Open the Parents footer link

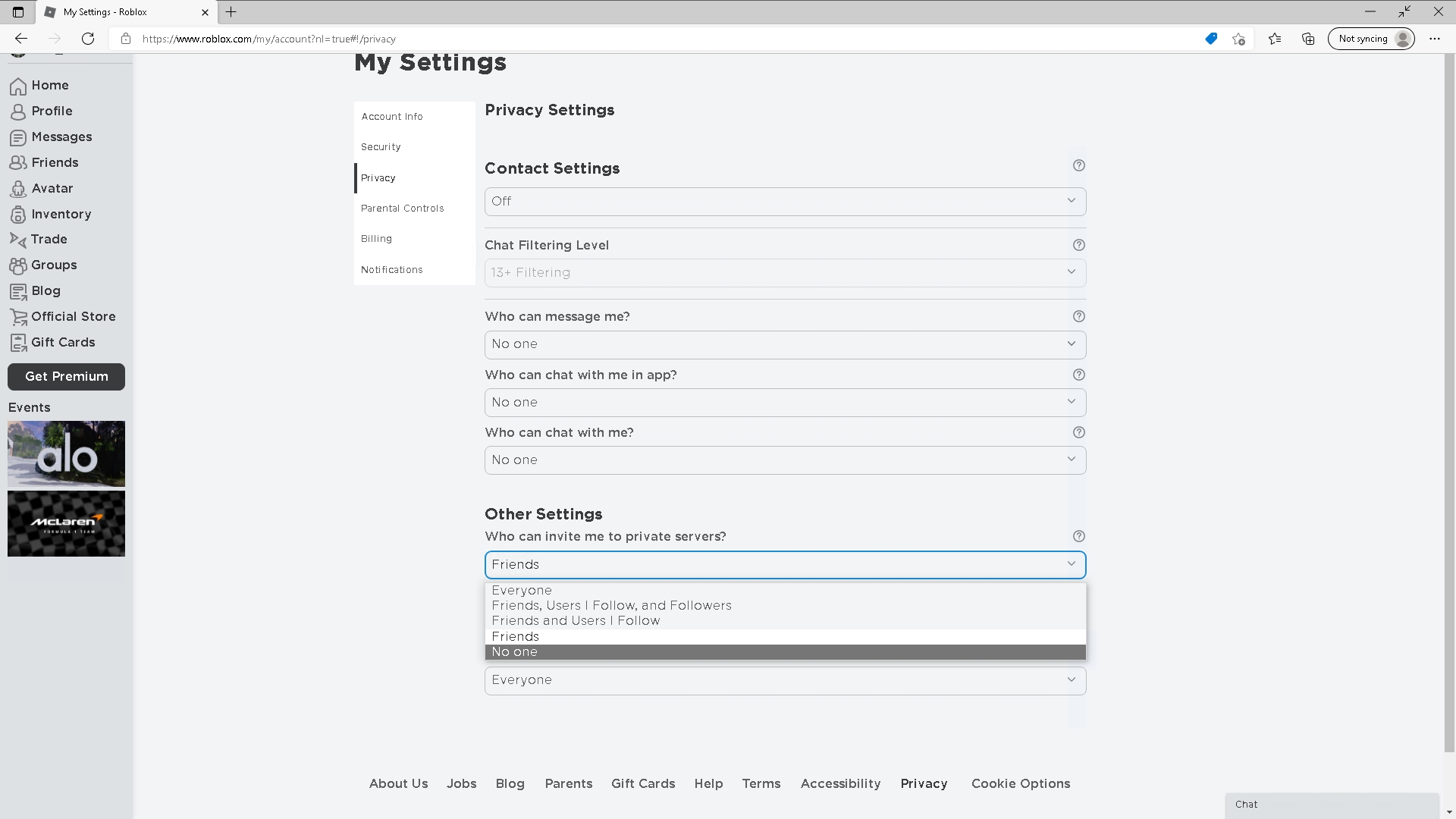569,784
